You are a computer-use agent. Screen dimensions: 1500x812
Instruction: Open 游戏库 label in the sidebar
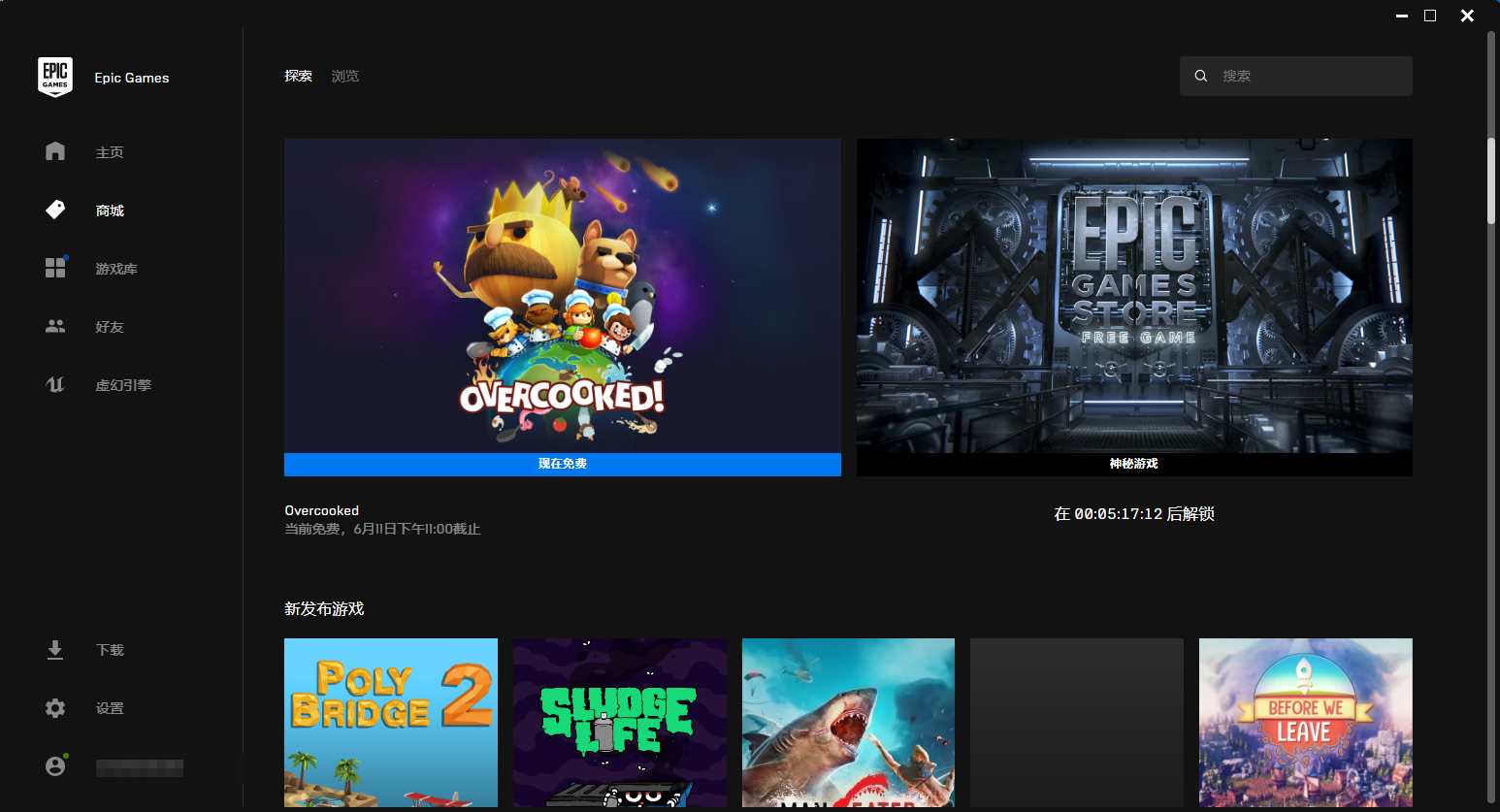click(116, 269)
